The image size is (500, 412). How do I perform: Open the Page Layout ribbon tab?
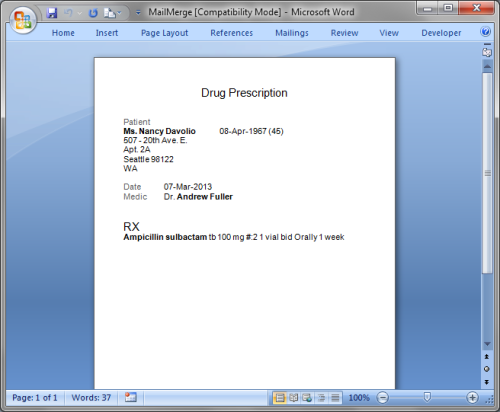coord(164,33)
